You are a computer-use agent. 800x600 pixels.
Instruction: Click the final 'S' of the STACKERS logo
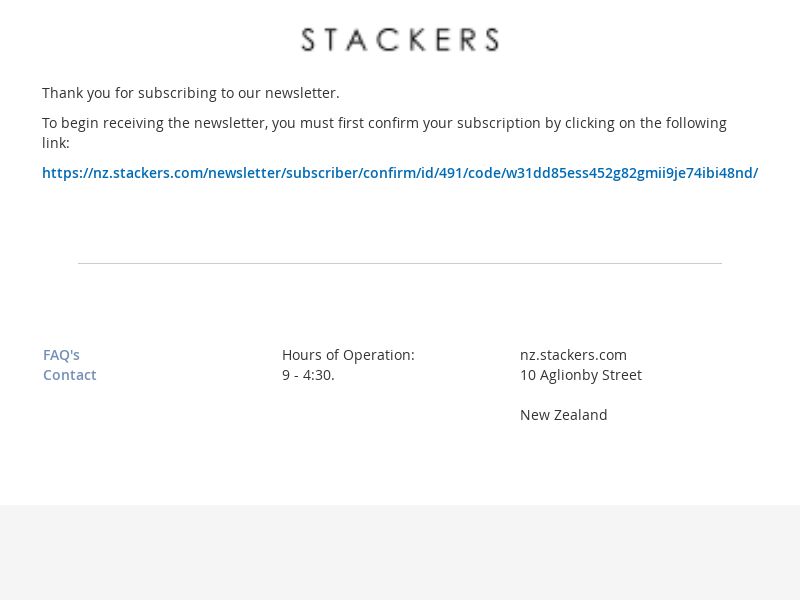click(x=492, y=40)
